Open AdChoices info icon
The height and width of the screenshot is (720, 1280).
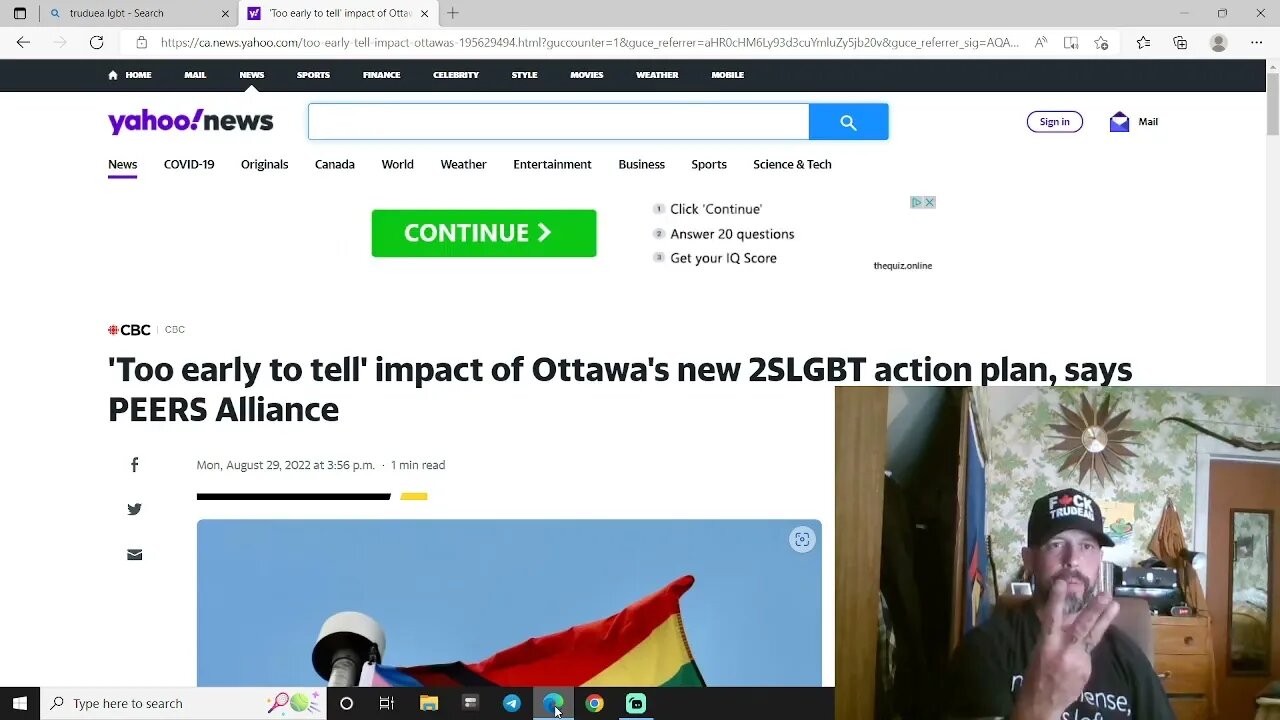916,202
